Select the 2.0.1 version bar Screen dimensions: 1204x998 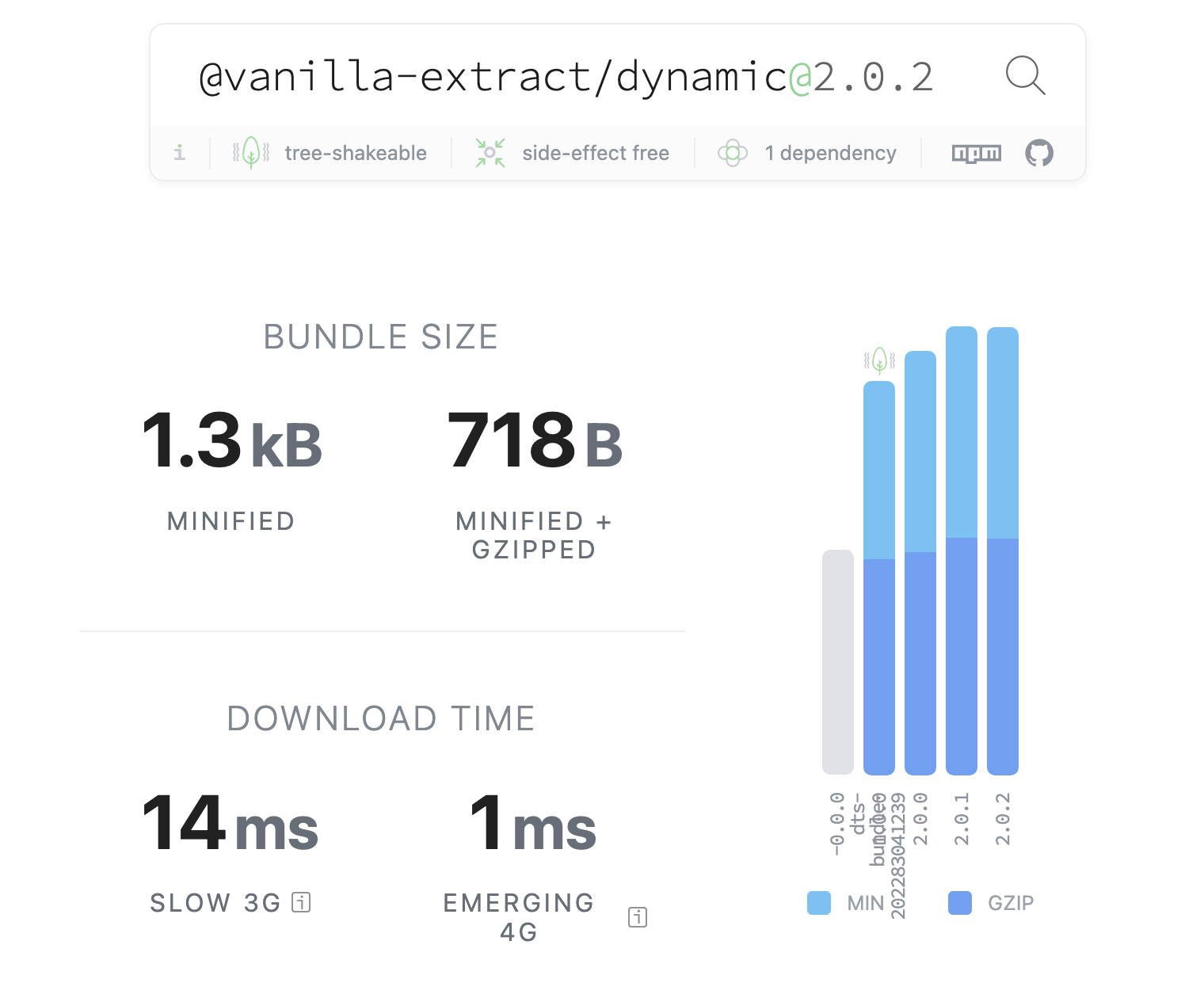point(962,550)
